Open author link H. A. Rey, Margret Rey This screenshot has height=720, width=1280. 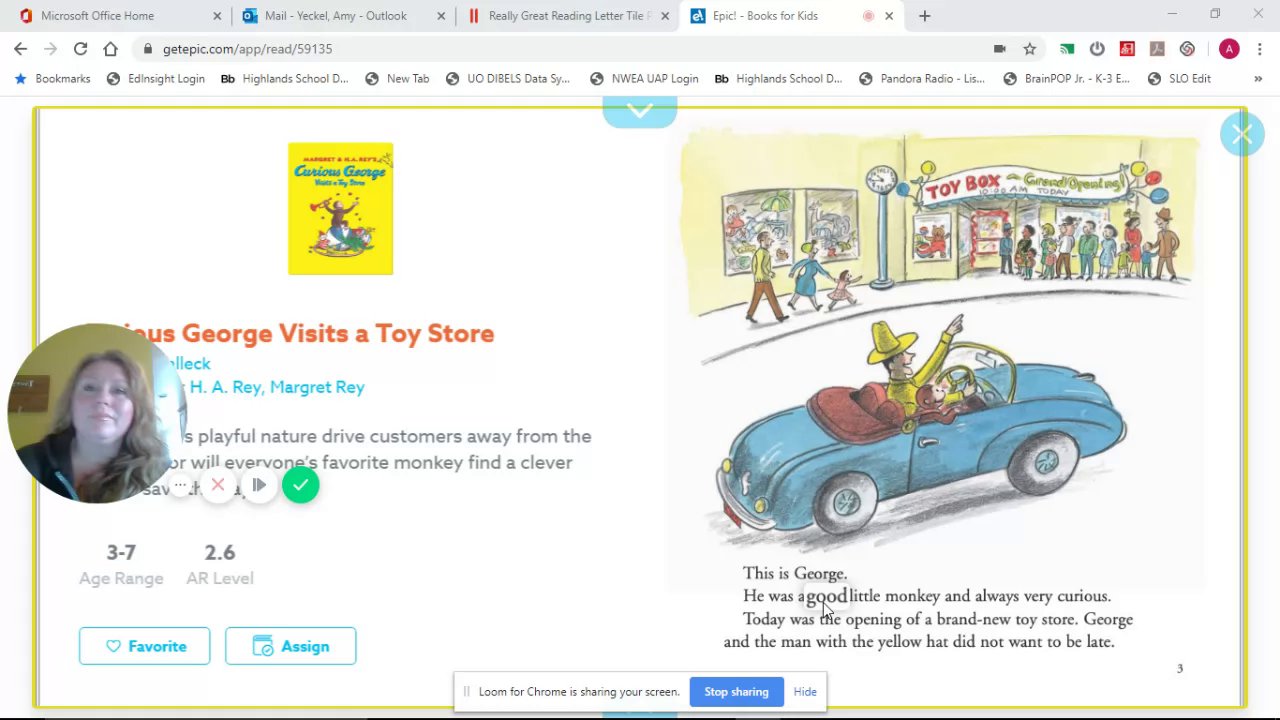pyautogui.click(x=277, y=387)
